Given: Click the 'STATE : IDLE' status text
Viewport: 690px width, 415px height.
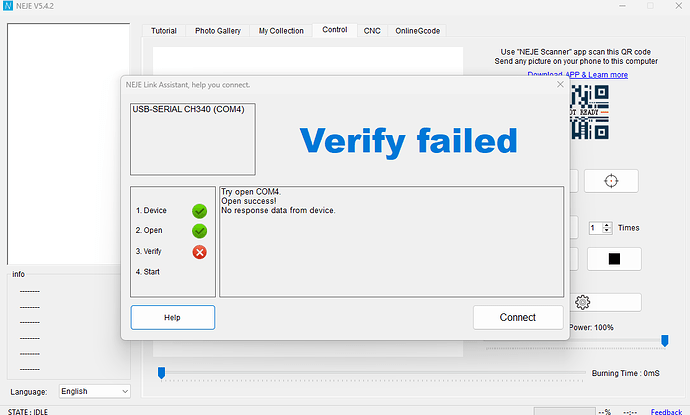Looking at the screenshot, I should (28, 411).
